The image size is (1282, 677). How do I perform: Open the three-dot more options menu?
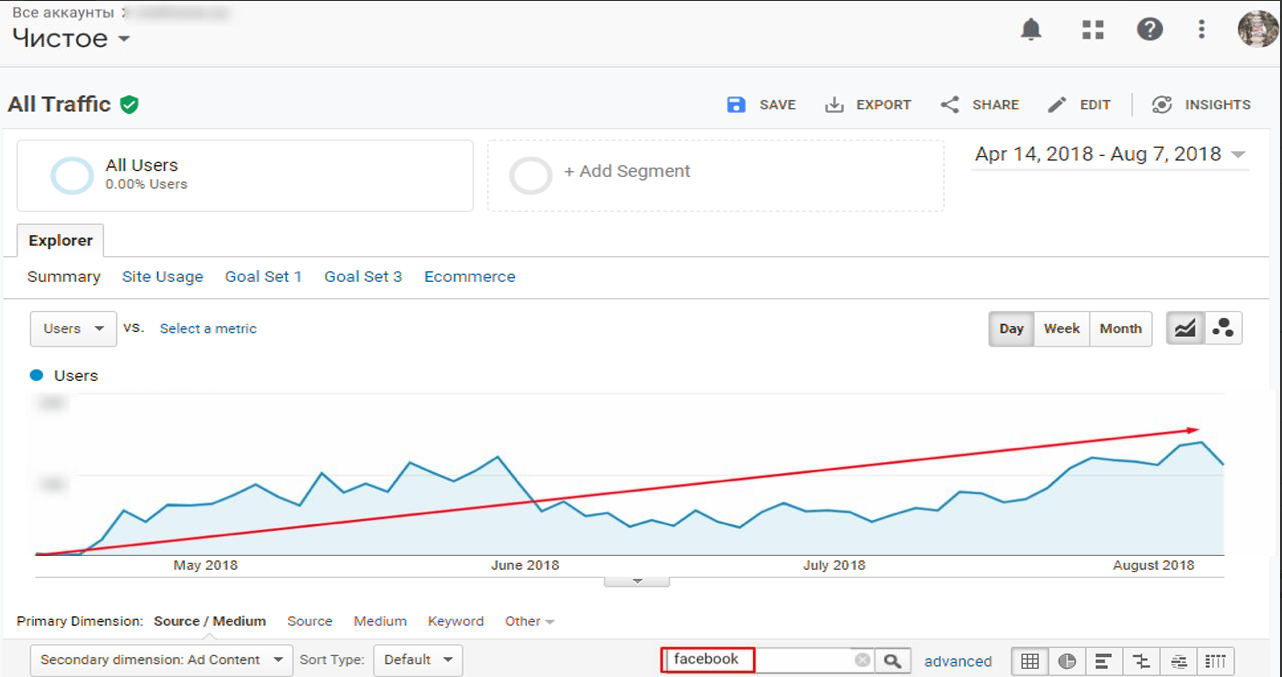(1202, 30)
